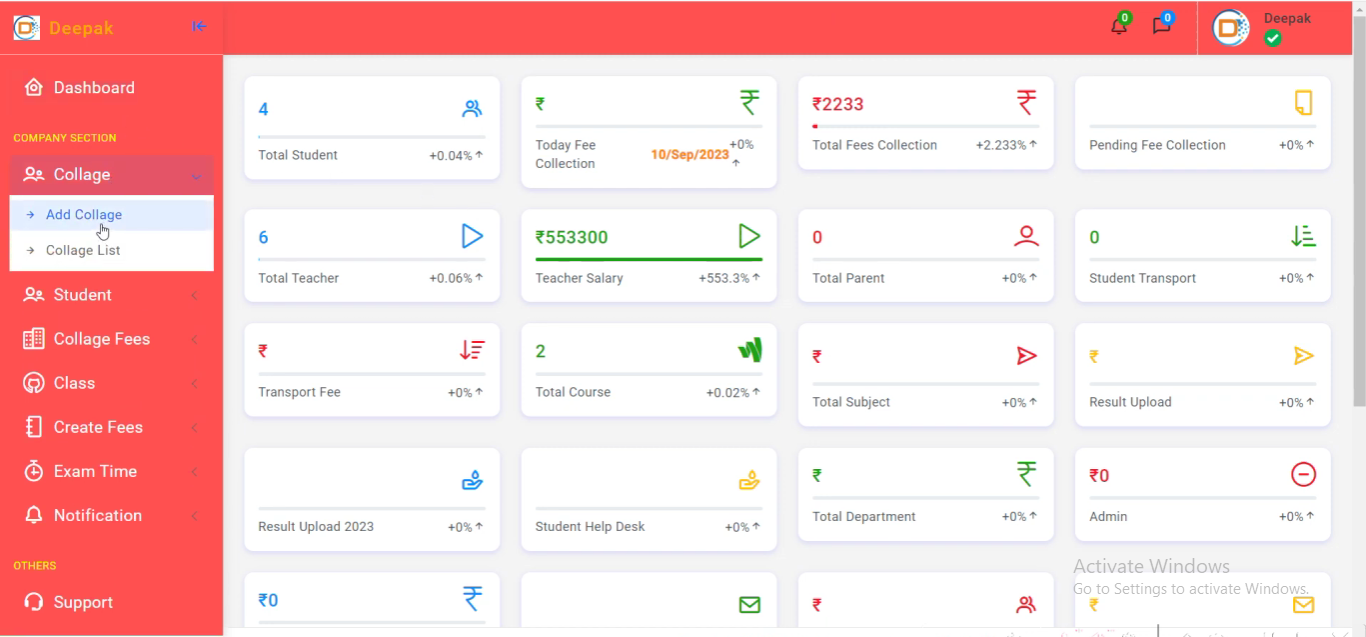This screenshot has width=1366, height=637.
Task: Click the Total Parent user icon
Action: [1026, 236]
